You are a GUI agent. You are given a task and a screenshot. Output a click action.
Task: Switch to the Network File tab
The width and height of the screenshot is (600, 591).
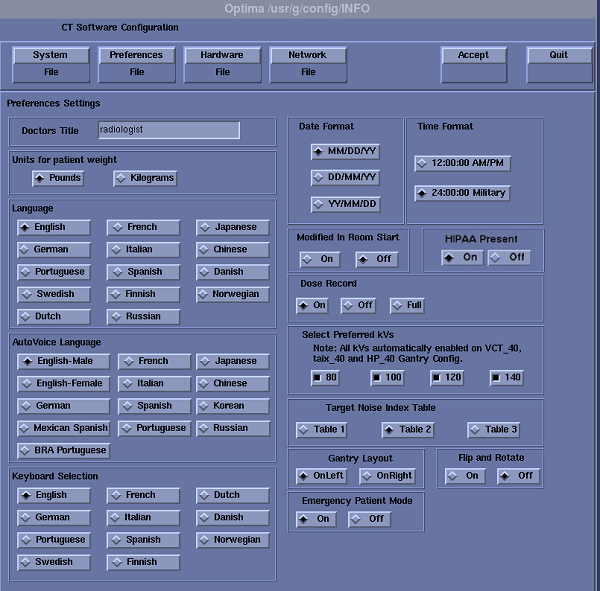307,63
